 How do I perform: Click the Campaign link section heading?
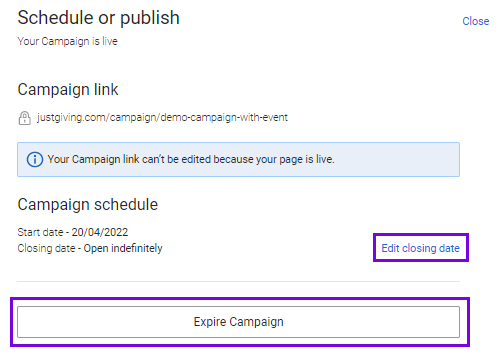(x=68, y=89)
